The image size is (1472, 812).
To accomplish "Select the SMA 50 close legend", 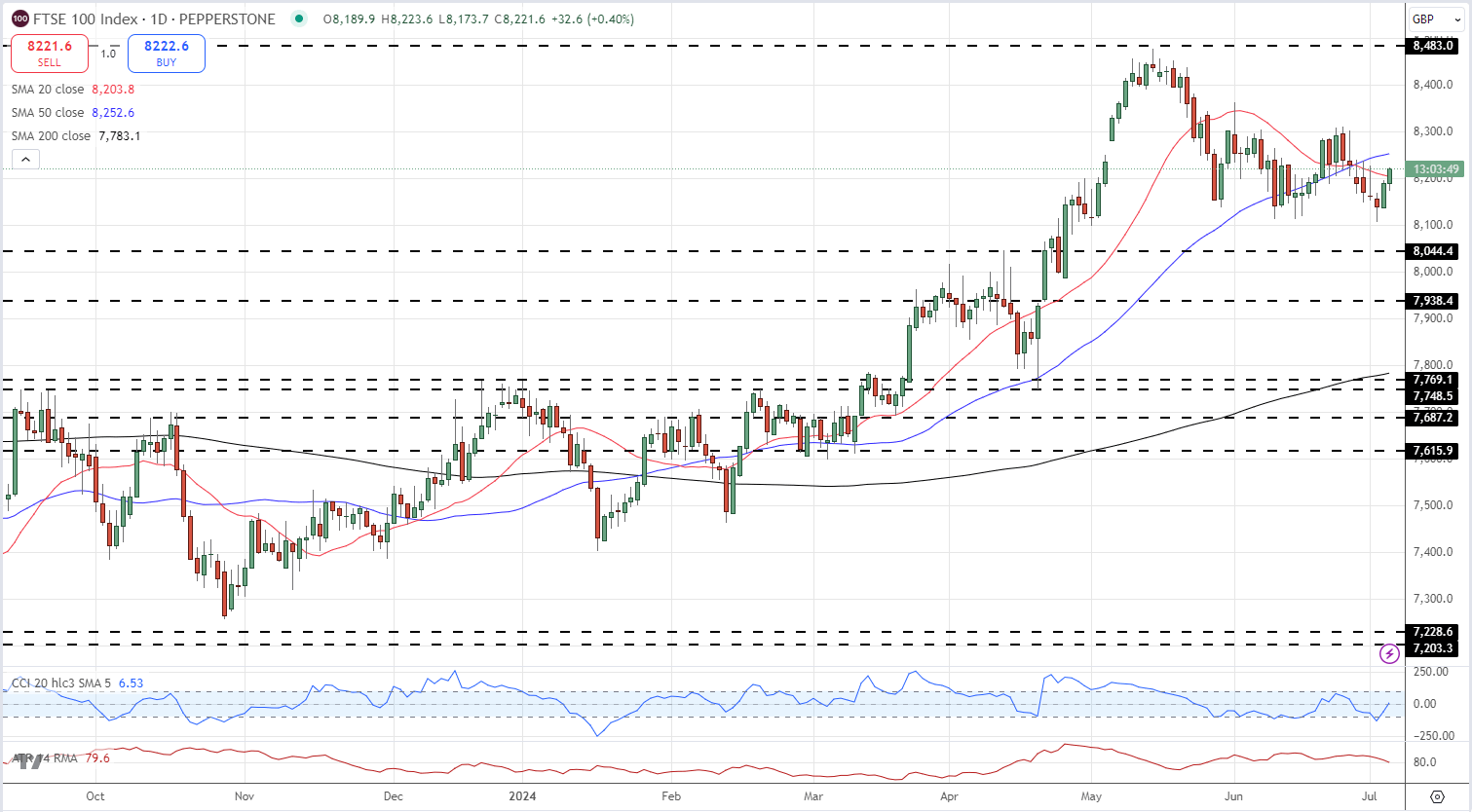I will point(73,113).
